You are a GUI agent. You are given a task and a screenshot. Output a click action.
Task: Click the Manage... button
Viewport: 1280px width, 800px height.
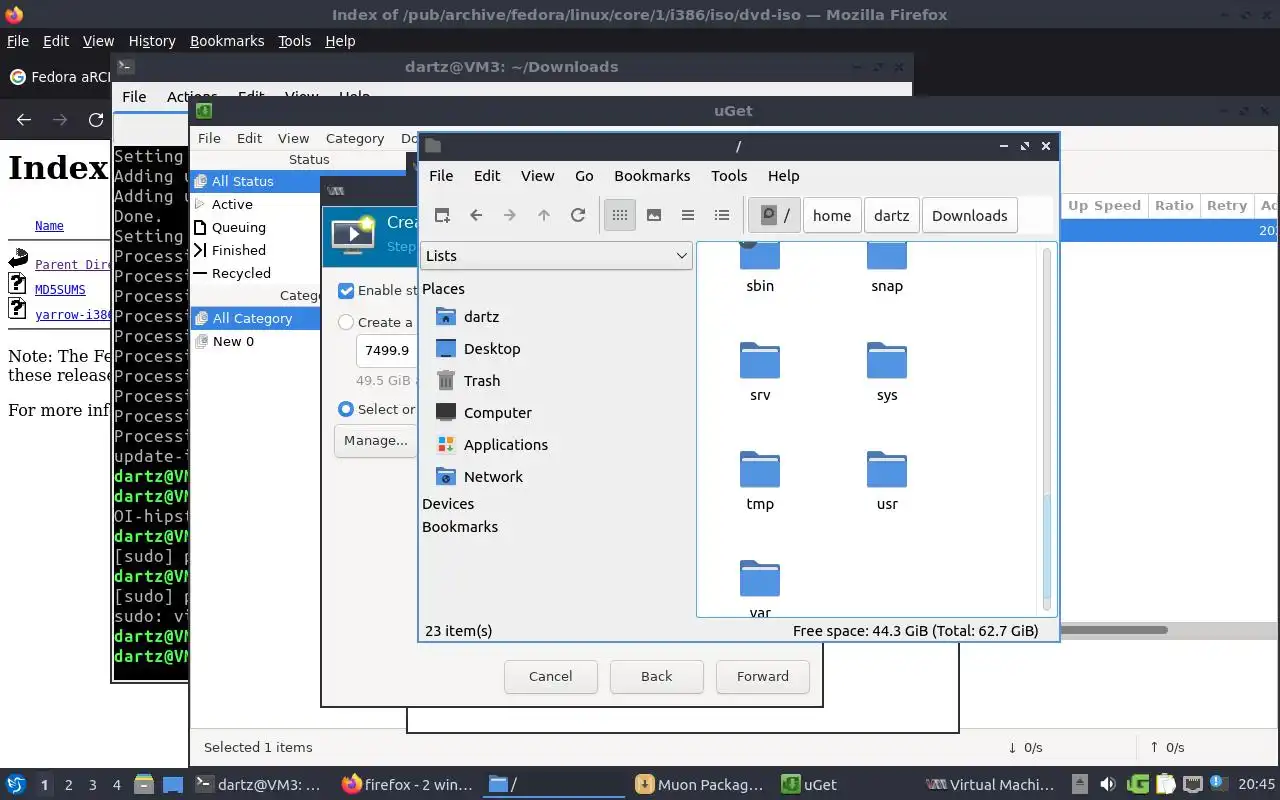pos(376,441)
